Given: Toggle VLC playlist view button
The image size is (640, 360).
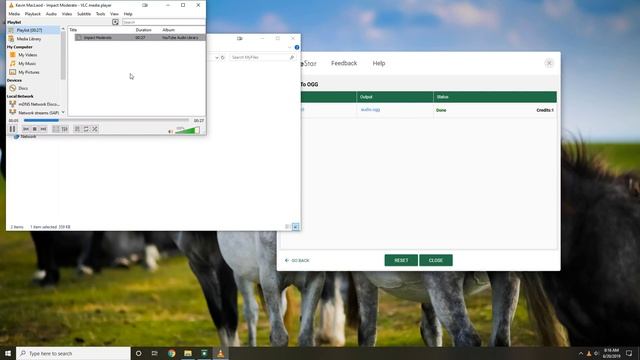Looking at the screenshot, I should tap(77, 129).
